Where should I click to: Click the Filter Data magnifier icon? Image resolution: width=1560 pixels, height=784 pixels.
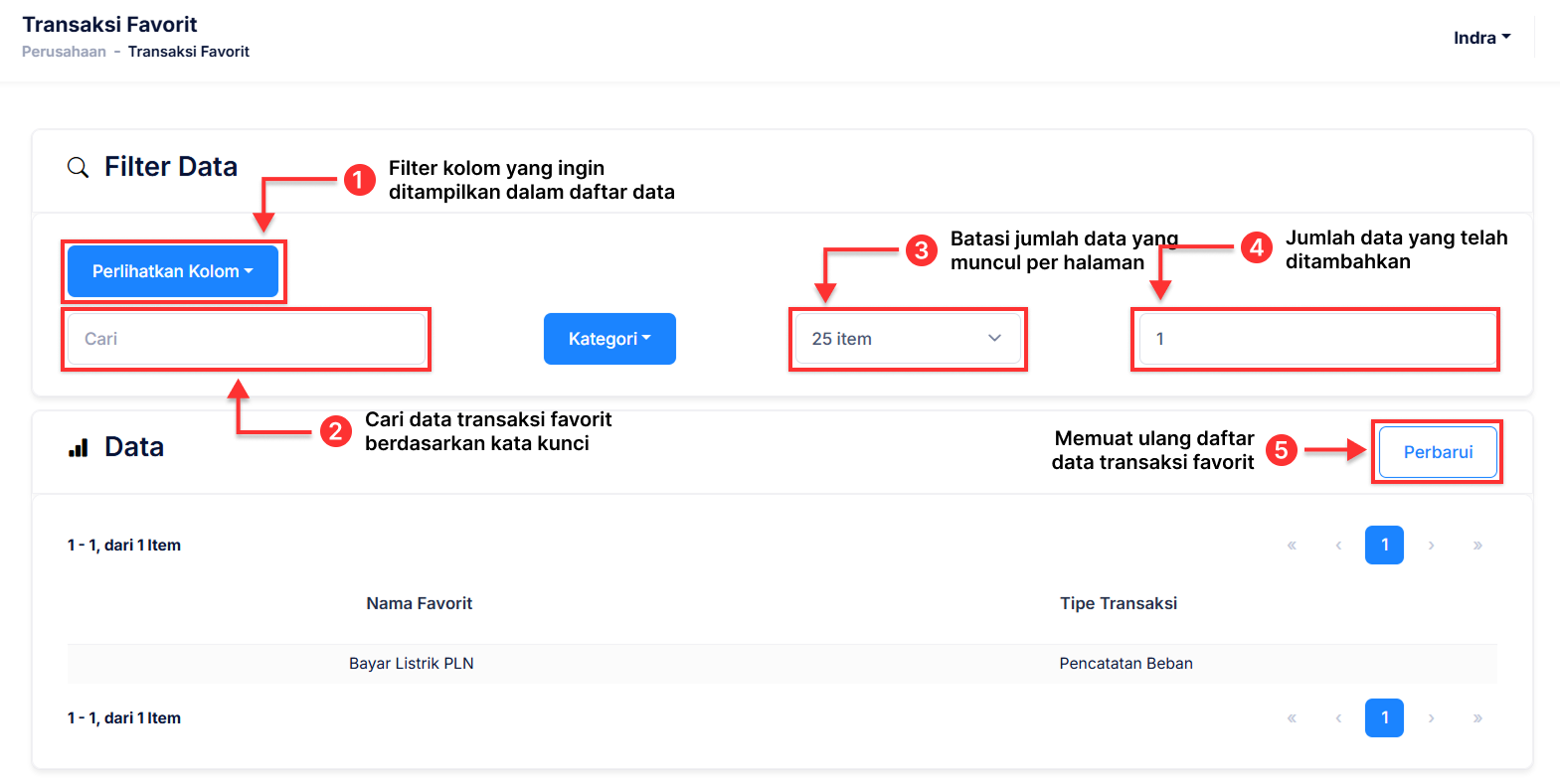pos(78,167)
